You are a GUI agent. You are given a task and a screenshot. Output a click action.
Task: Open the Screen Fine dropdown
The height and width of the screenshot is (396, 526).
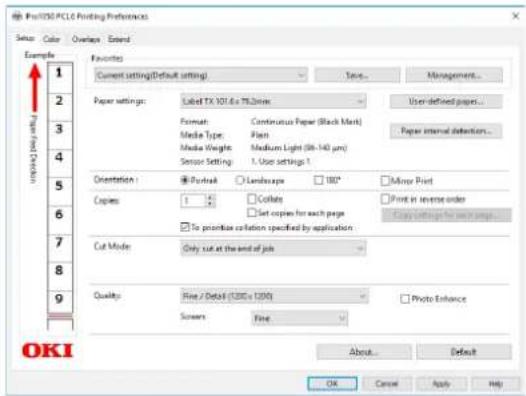coord(299,318)
